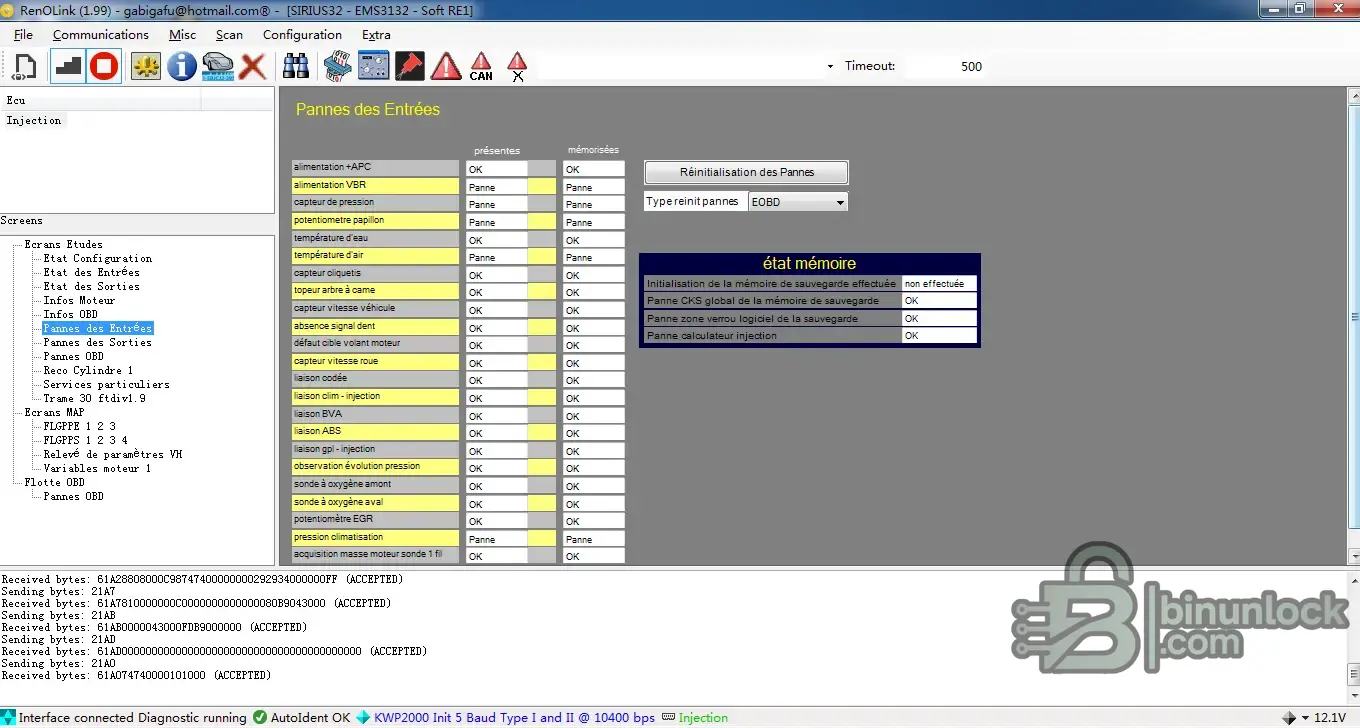This screenshot has height=728, width=1360.
Task: Select Pannes des Entrées tree item
Action: 98,328
